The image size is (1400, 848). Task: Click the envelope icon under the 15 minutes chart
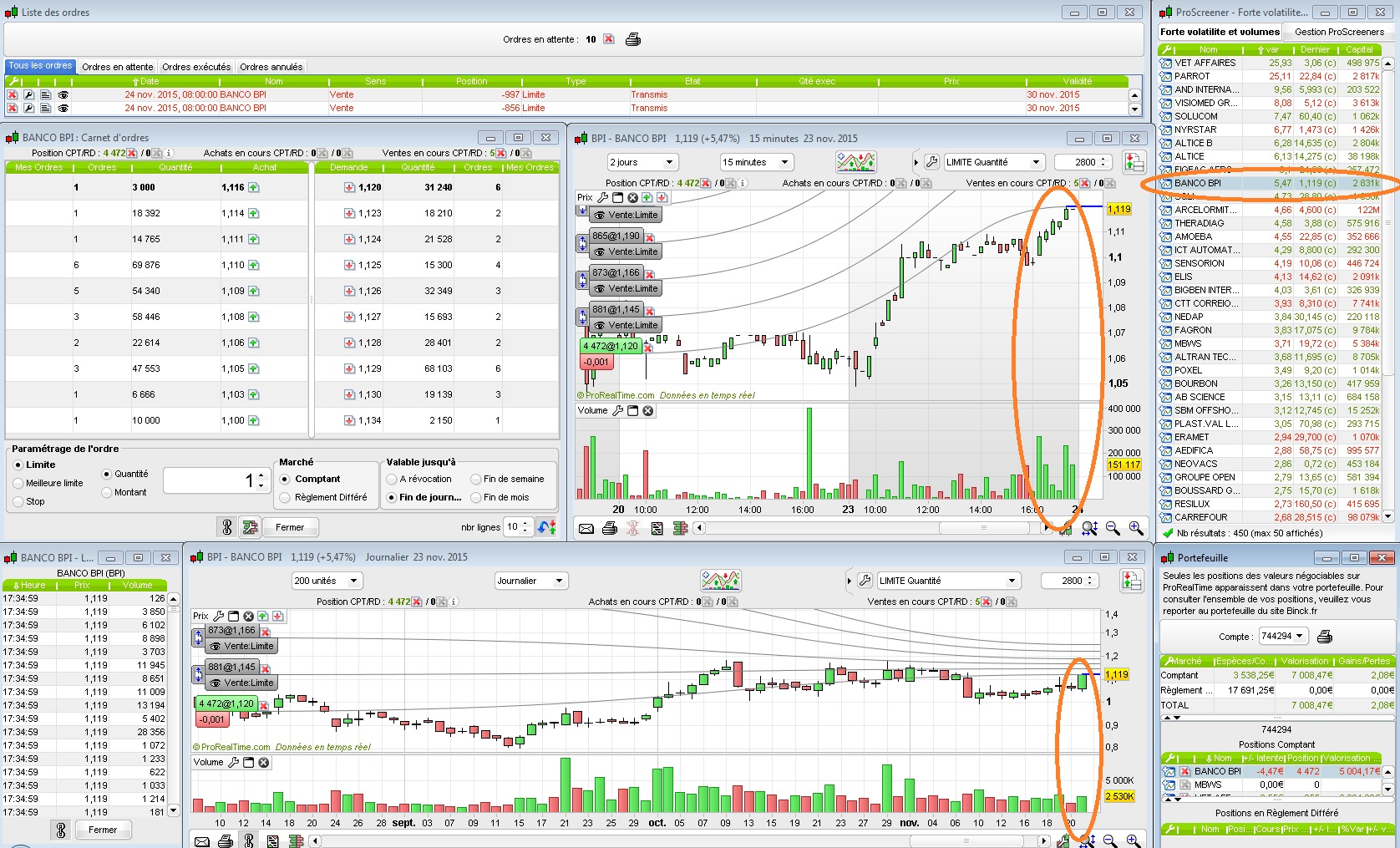[586, 528]
